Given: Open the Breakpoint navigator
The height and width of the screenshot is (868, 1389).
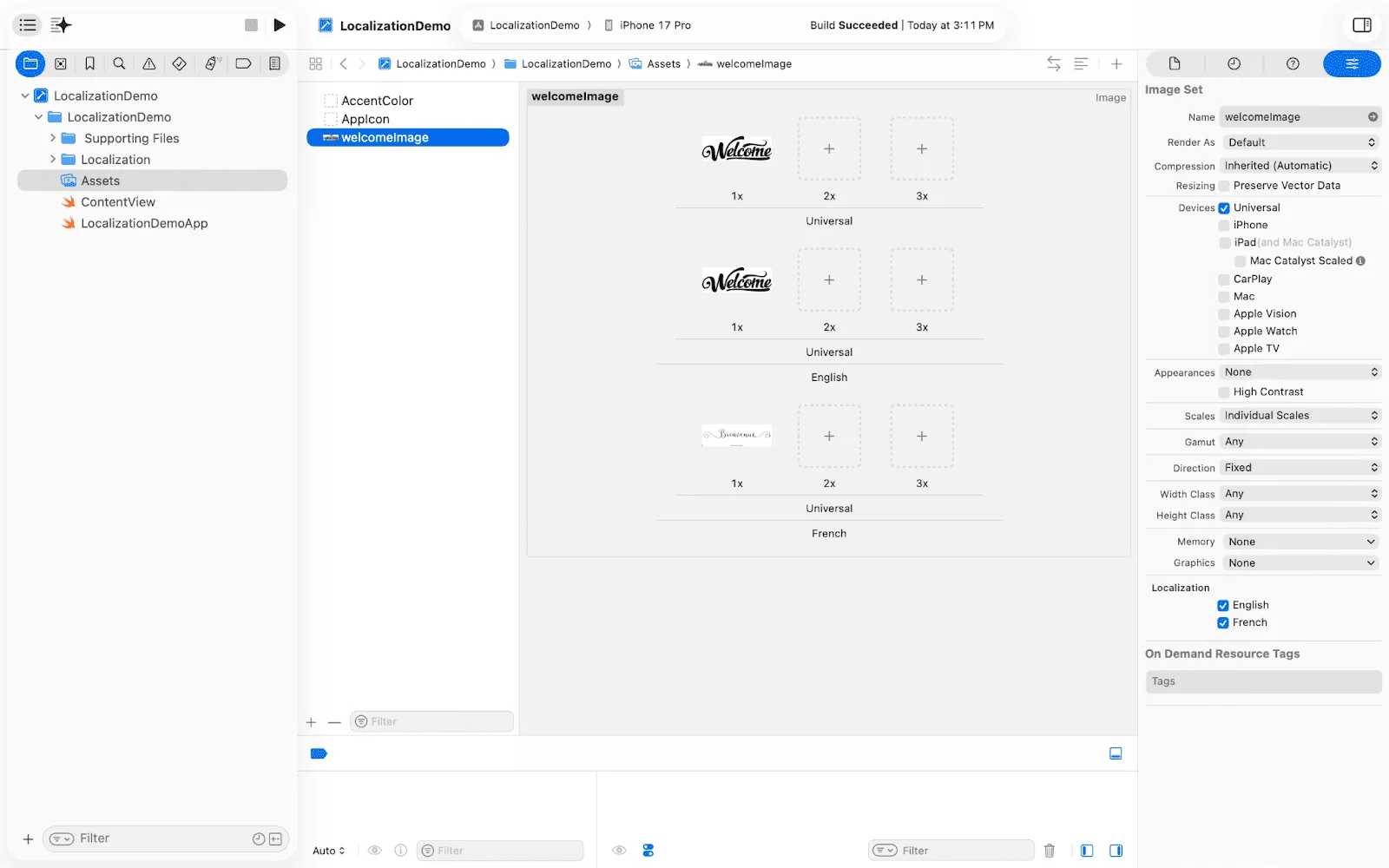Looking at the screenshot, I should pos(243,63).
